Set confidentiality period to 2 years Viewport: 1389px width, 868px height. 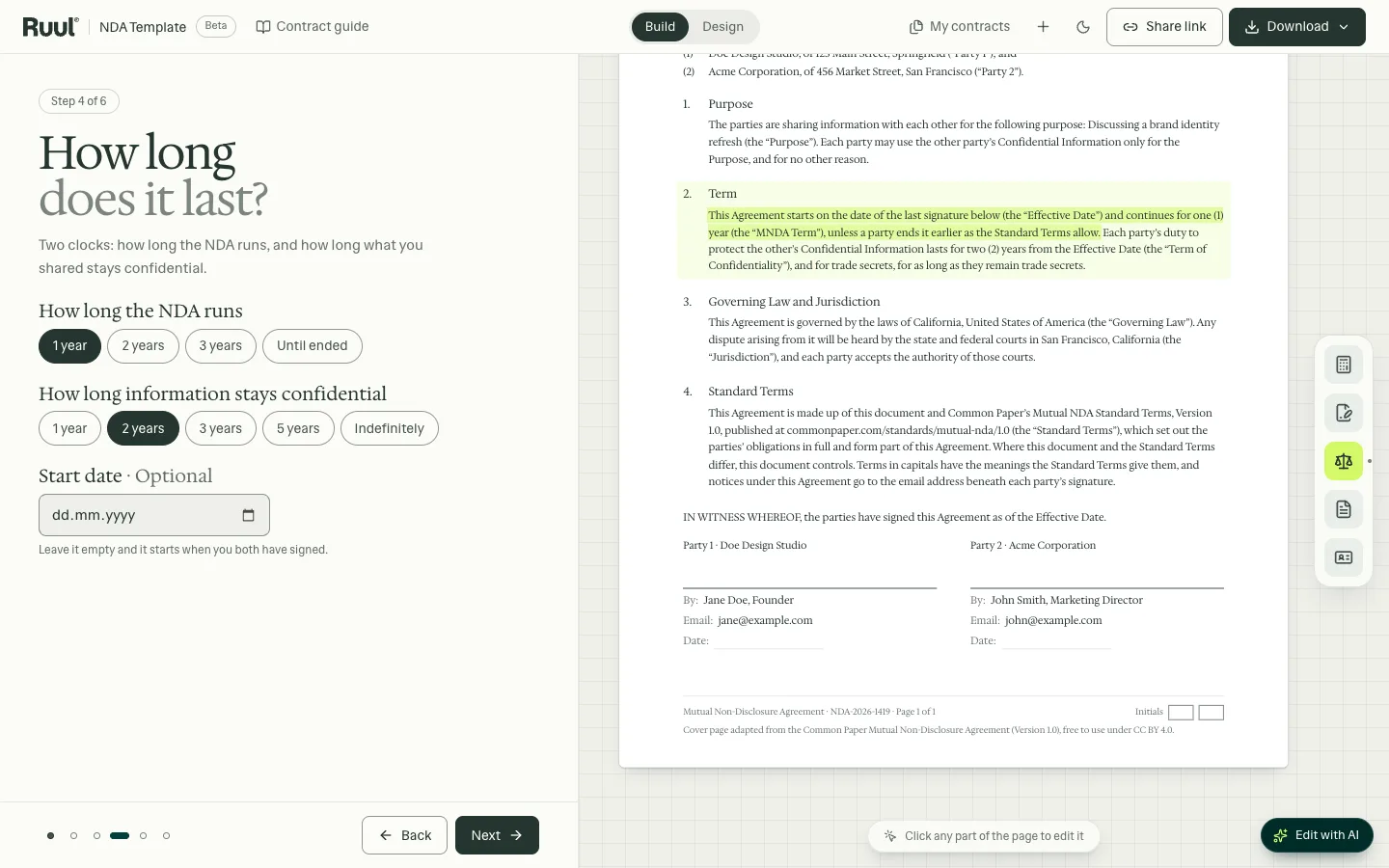(143, 429)
